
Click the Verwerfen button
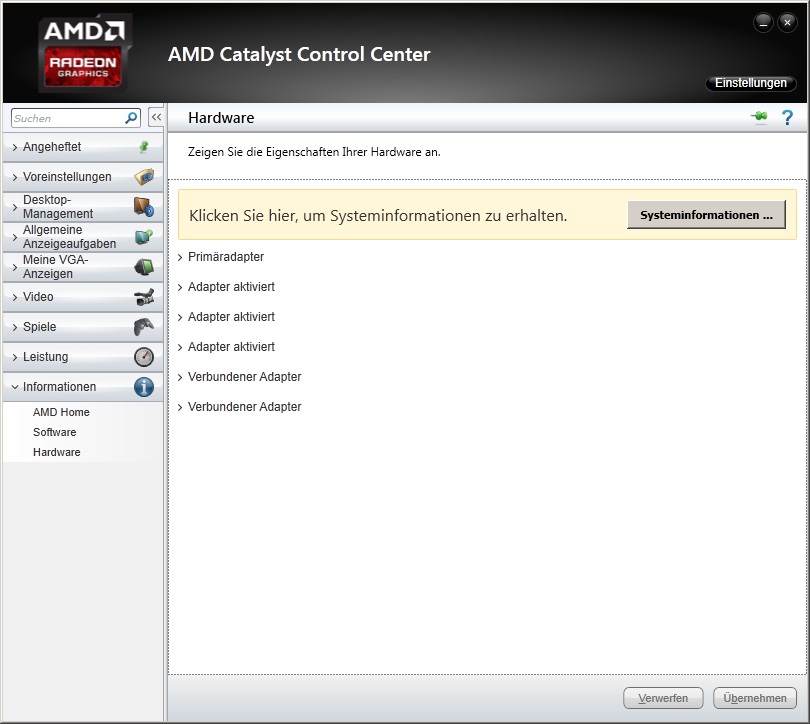(x=663, y=698)
